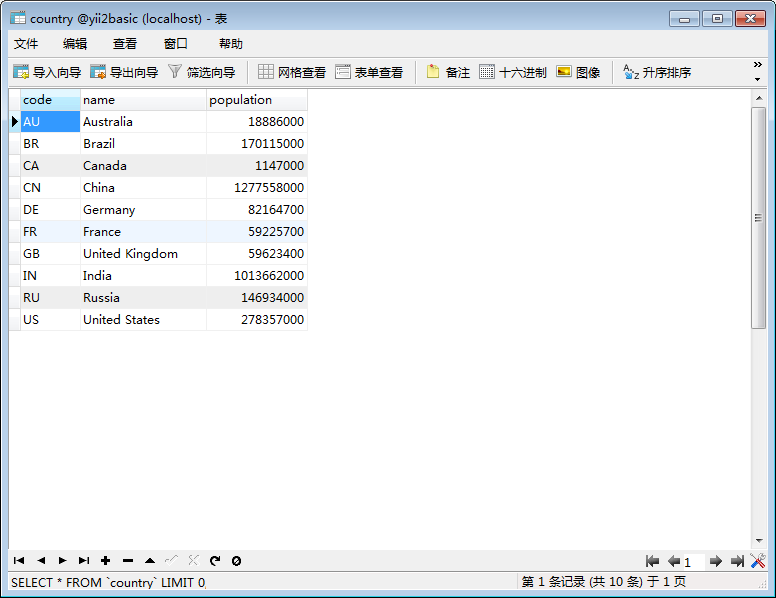
Task: Click the cancel changes X icon
Action: click(x=193, y=560)
